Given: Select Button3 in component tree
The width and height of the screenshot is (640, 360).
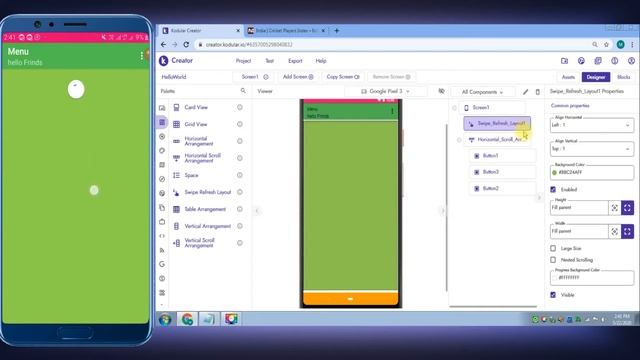Looking at the screenshot, I should [x=502, y=172].
